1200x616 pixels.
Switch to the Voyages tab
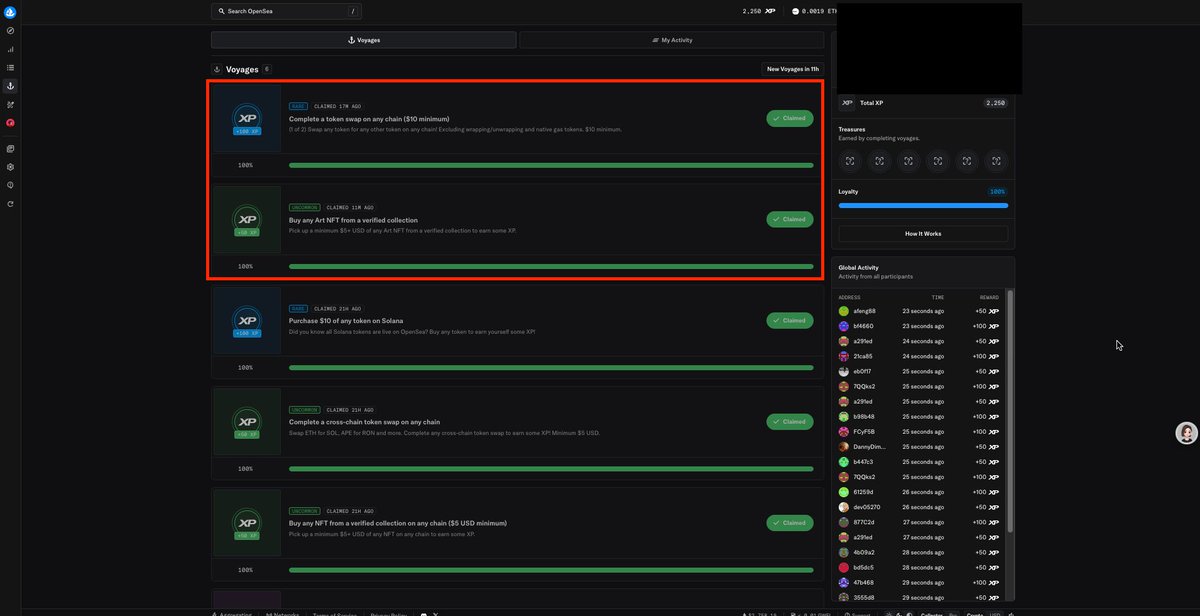click(x=364, y=40)
